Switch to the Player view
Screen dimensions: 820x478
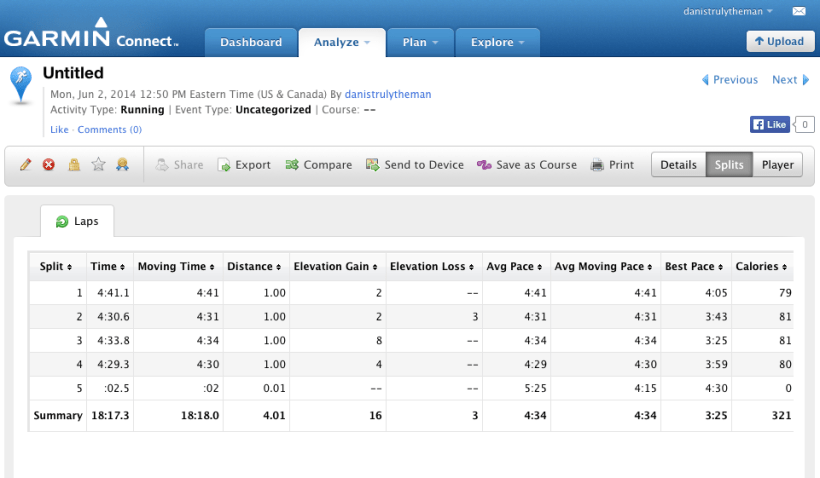pos(778,165)
